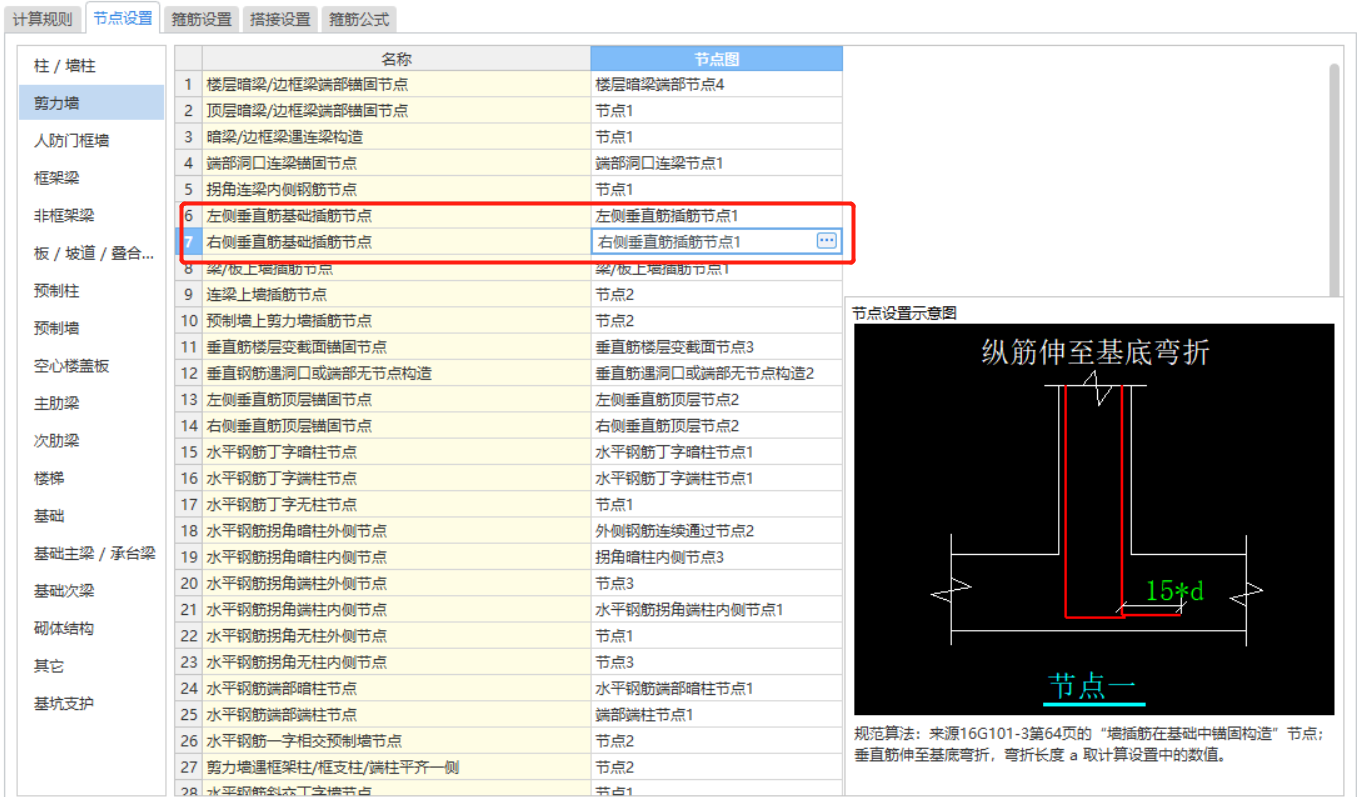Select 次肋梁 category
Viewport: 1357px width, 797px height.
pos(92,441)
